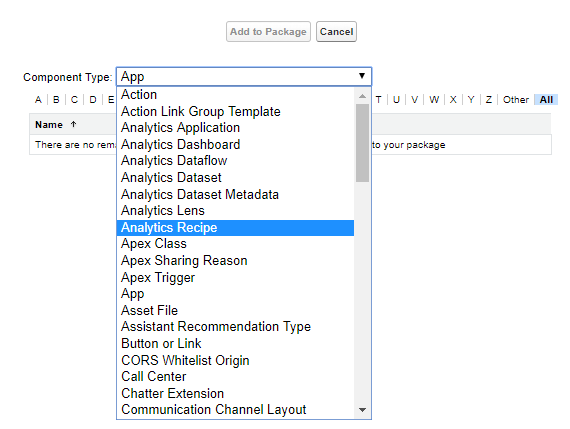Filter names by letter V
This screenshot has height=429, width=570.
coord(414,100)
